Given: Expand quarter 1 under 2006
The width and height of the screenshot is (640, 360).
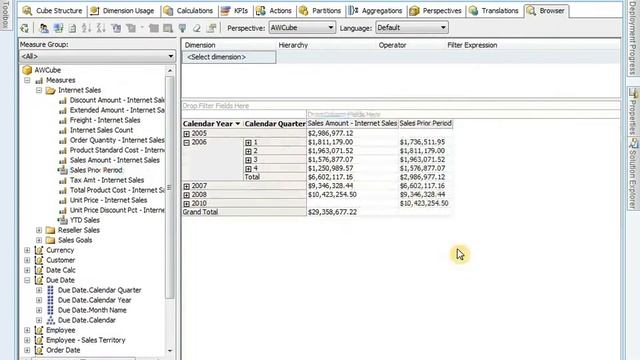Looking at the screenshot, I should 248,143.
